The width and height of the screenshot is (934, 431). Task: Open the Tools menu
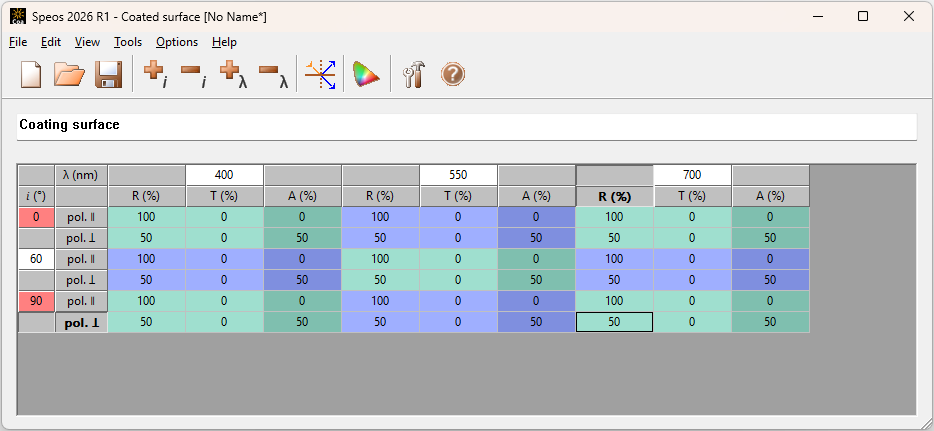click(128, 42)
